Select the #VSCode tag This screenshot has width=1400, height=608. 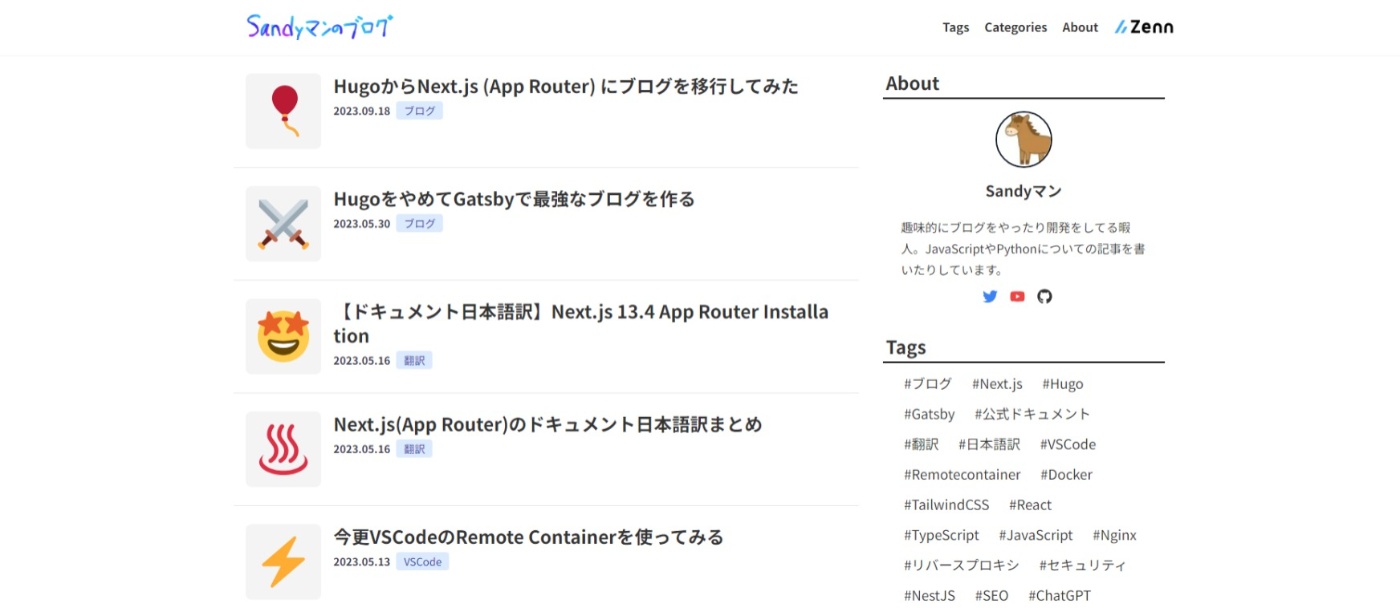pyautogui.click(x=1068, y=444)
